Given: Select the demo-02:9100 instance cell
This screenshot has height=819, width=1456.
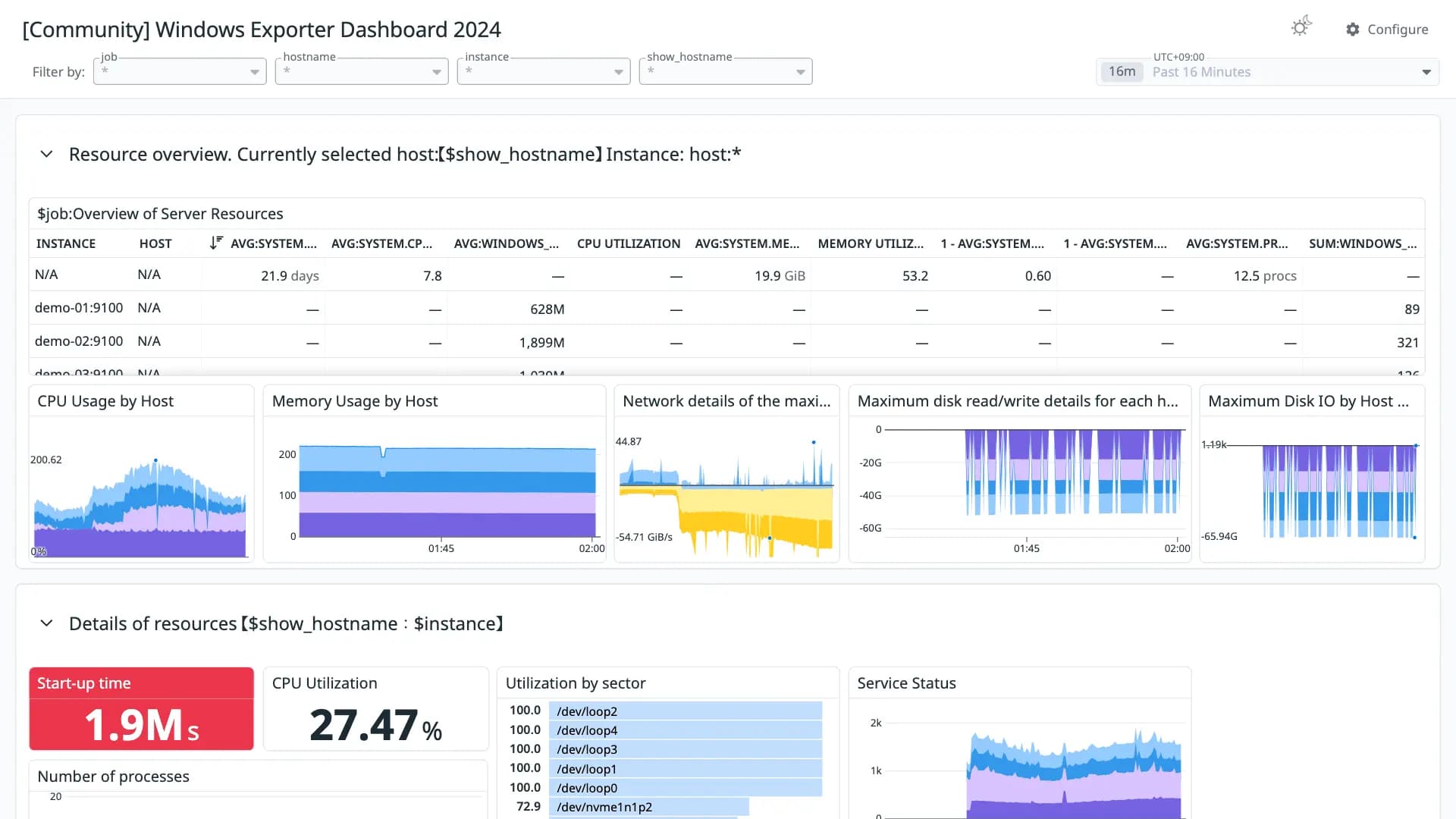Looking at the screenshot, I should [79, 341].
